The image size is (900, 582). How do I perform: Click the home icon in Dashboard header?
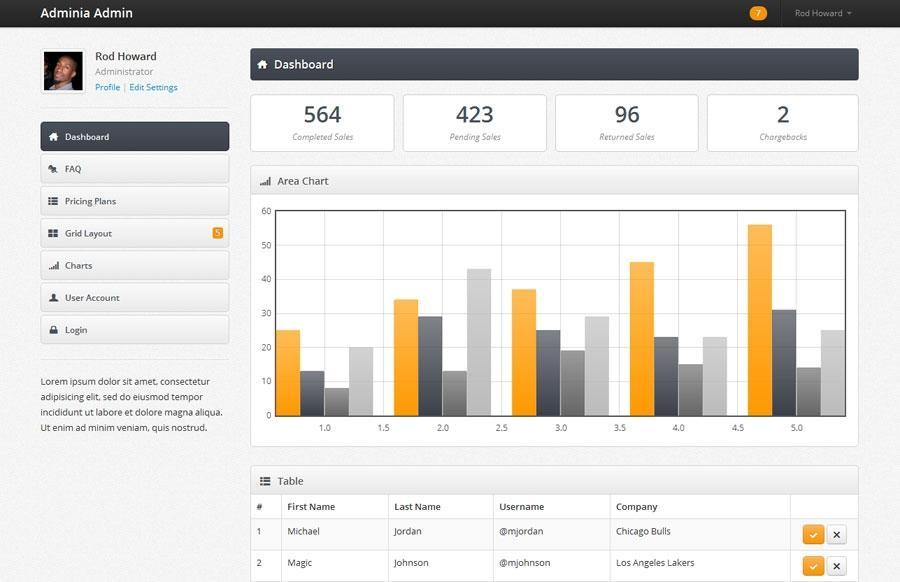(262, 64)
